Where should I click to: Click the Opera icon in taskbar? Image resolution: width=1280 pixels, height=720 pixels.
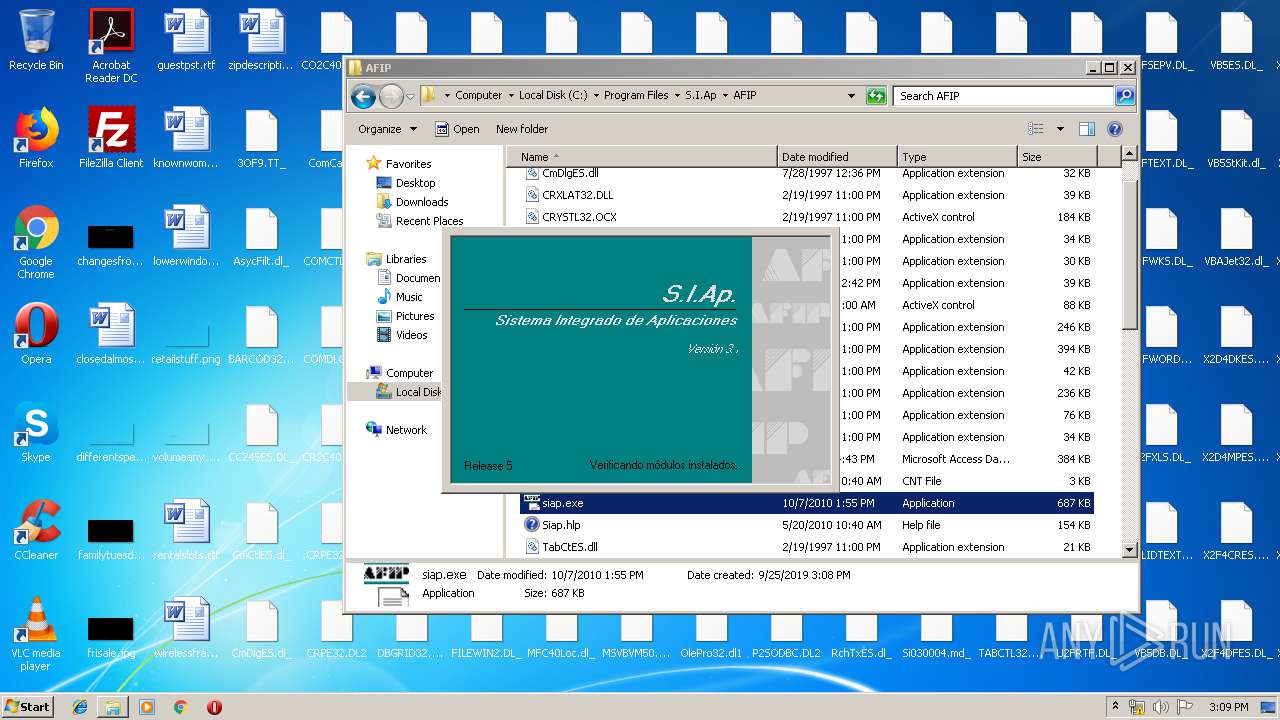(214, 707)
